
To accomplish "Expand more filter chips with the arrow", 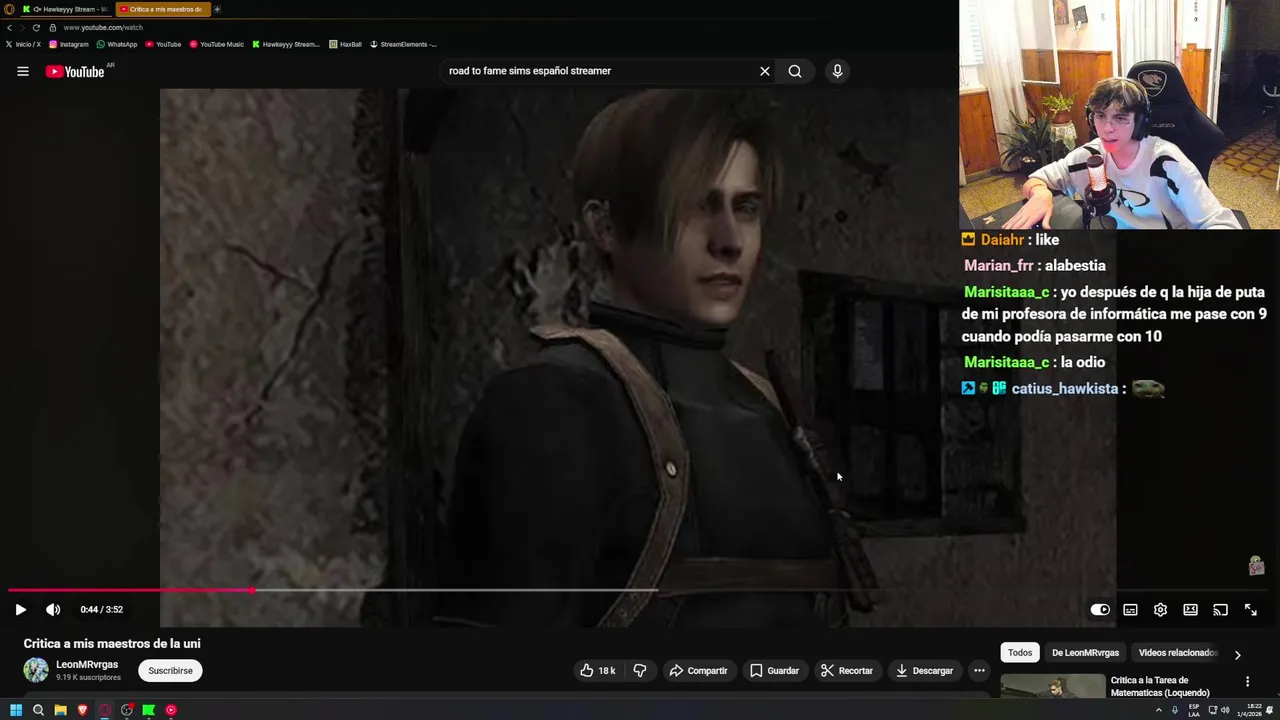I will pos(1237,655).
